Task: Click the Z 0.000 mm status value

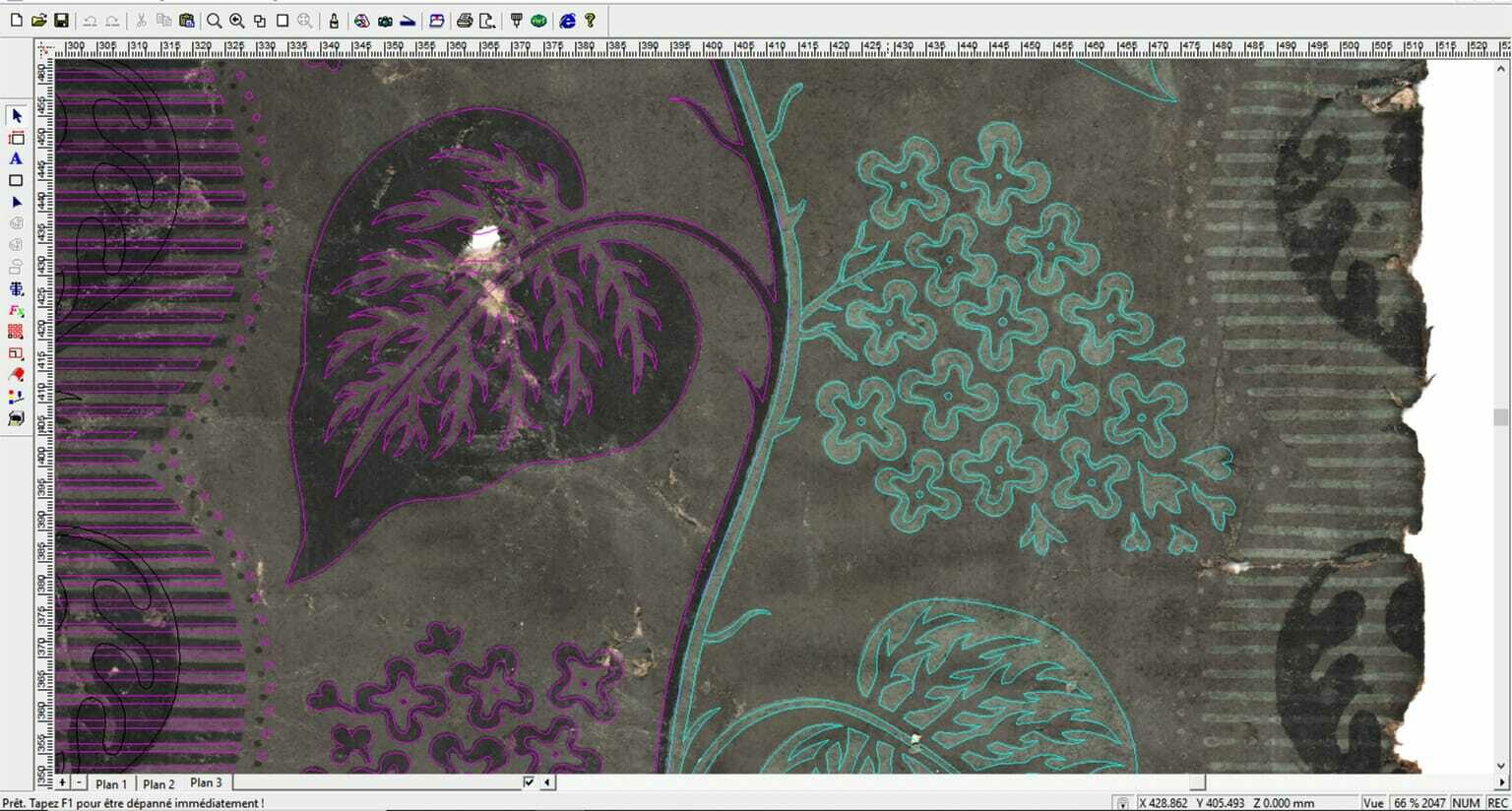Action: 1285,803
